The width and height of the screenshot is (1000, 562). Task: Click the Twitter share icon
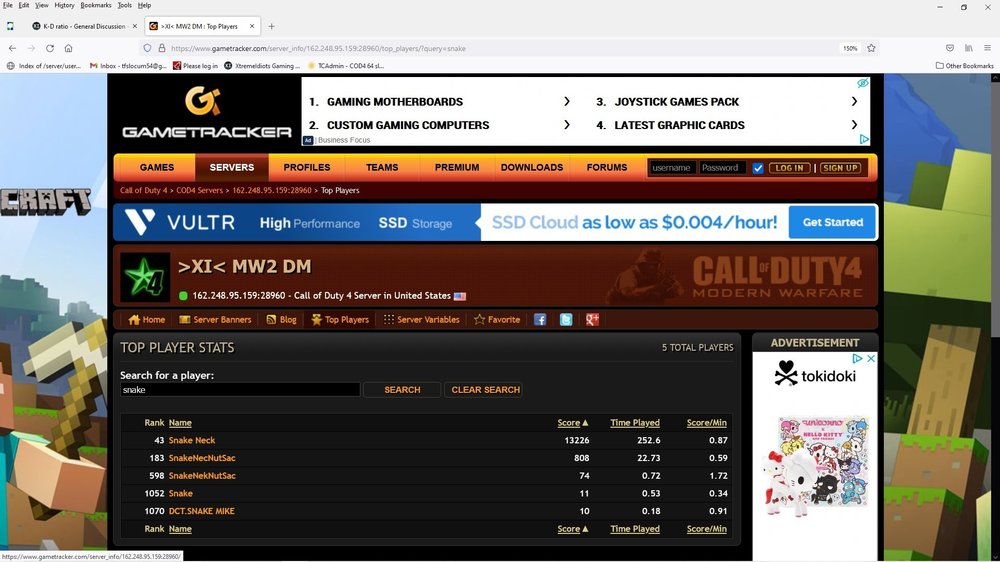[566, 320]
